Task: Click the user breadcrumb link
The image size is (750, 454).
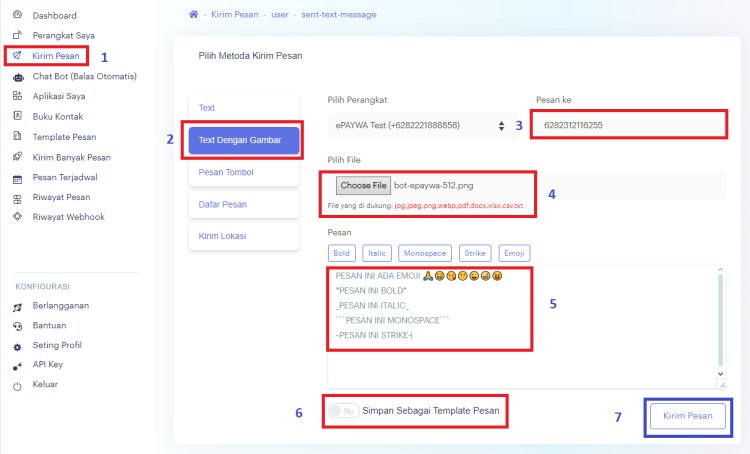Action: (x=280, y=14)
